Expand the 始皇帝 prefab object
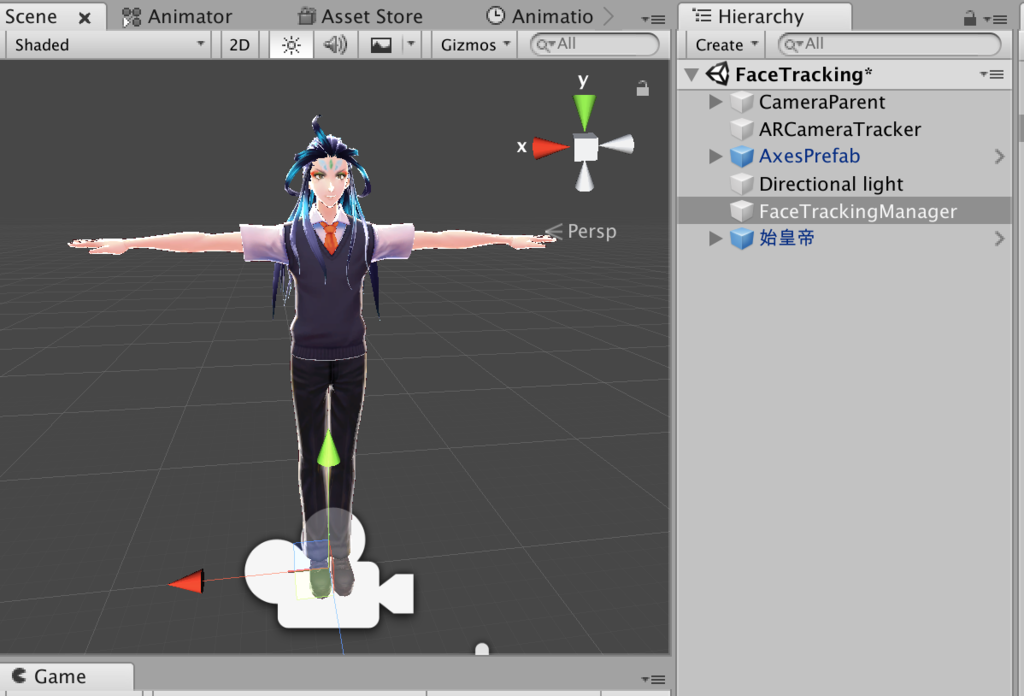This screenshot has width=1024, height=696. [x=716, y=238]
